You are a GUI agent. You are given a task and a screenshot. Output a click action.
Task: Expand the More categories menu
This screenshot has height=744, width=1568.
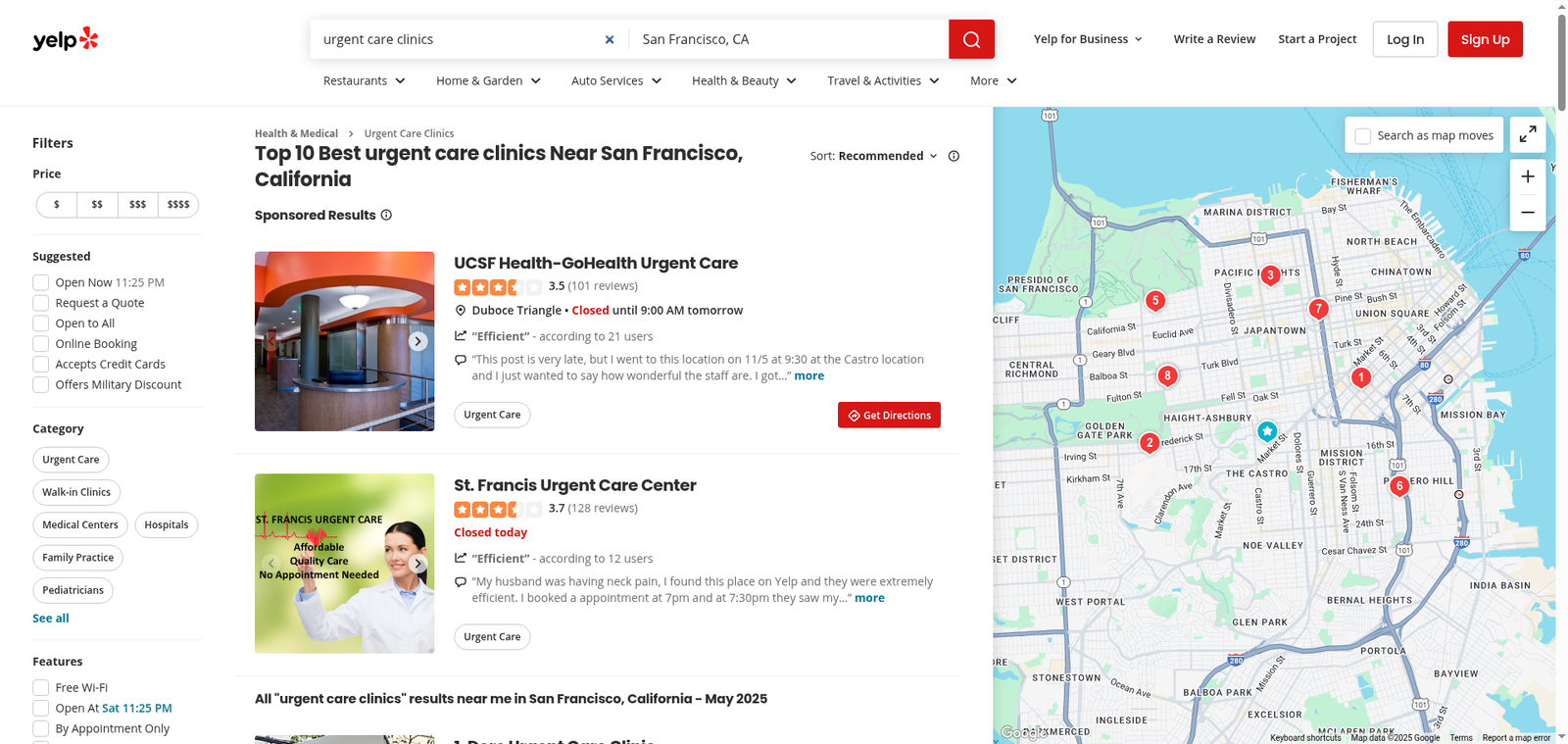994,80
